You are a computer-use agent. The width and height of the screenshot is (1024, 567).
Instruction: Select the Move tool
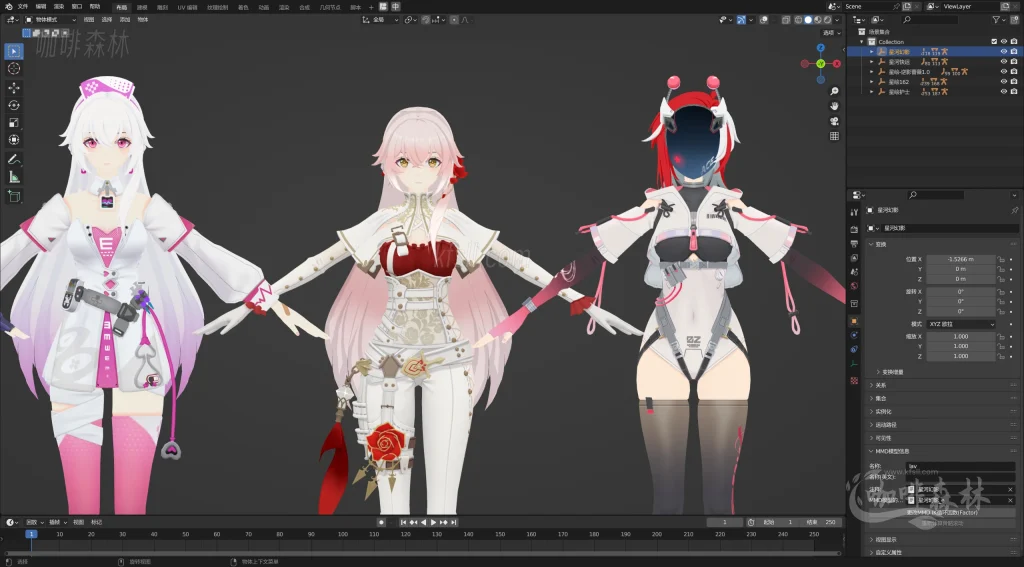[14, 88]
